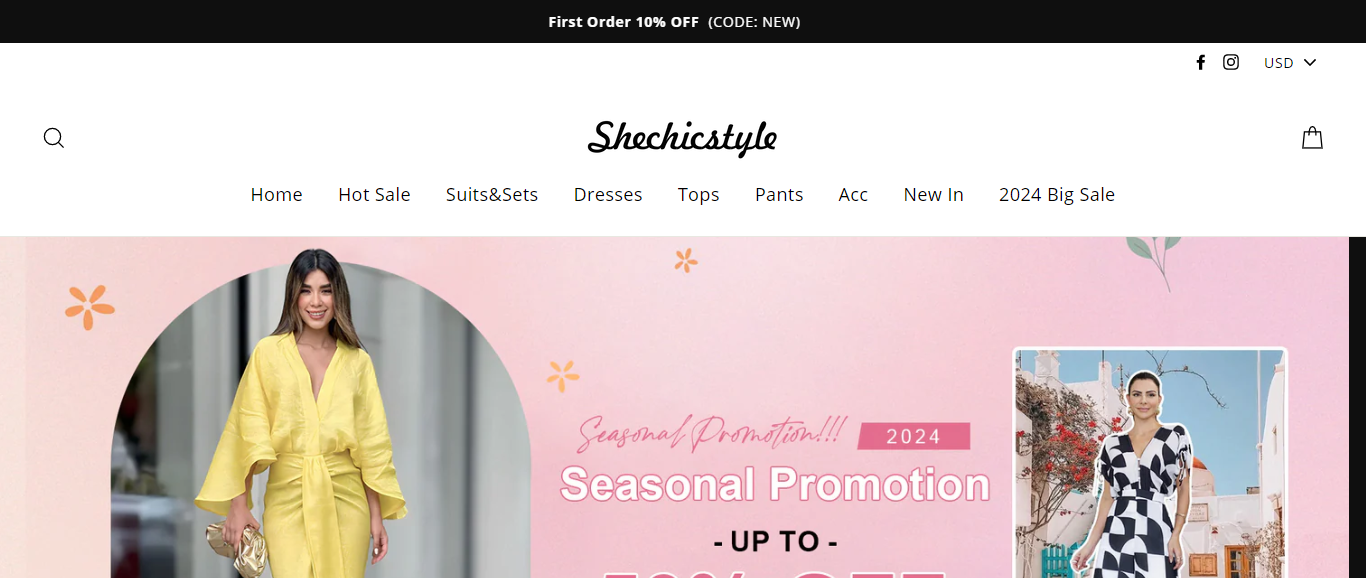Visit the Facebook page icon
1366x578 pixels.
coord(1201,62)
